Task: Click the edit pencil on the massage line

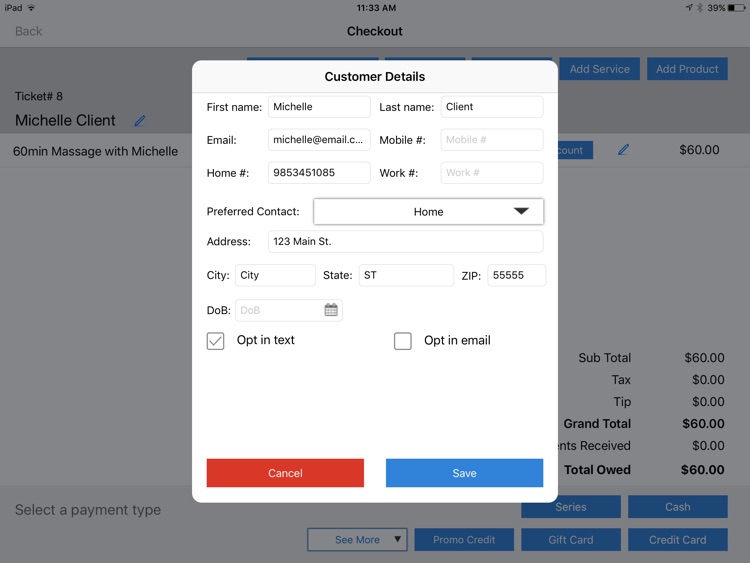Action: 623,150
